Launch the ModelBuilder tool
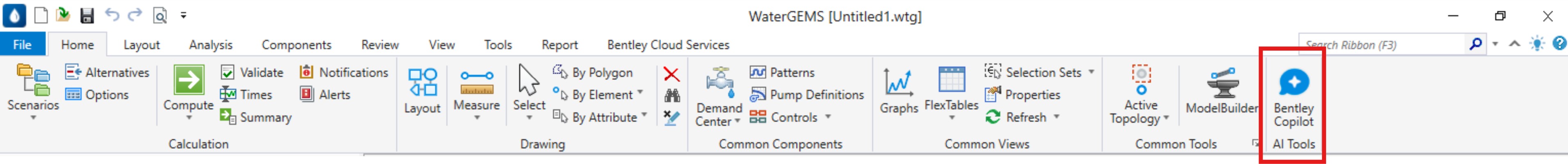 click(x=1222, y=91)
